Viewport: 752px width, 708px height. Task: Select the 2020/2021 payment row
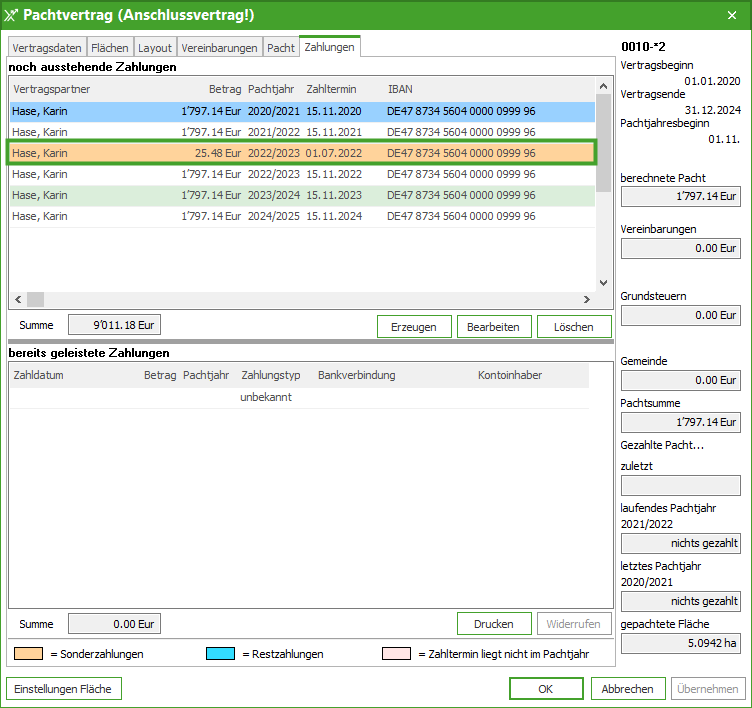click(x=300, y=111)
